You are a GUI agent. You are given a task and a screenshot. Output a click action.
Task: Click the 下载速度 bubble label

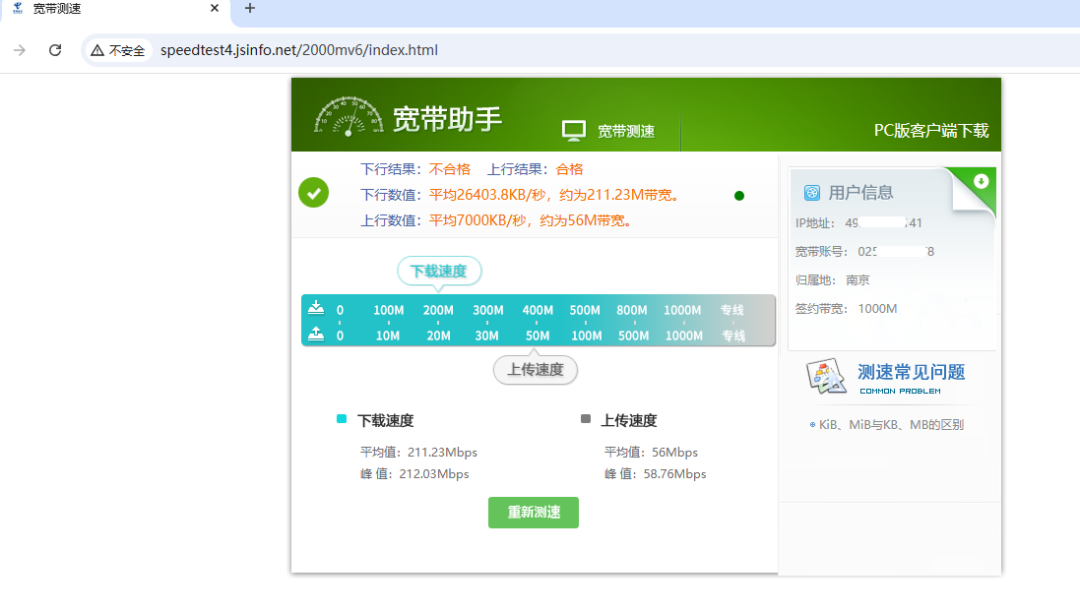pyautogui.click(x=439, y=271)
